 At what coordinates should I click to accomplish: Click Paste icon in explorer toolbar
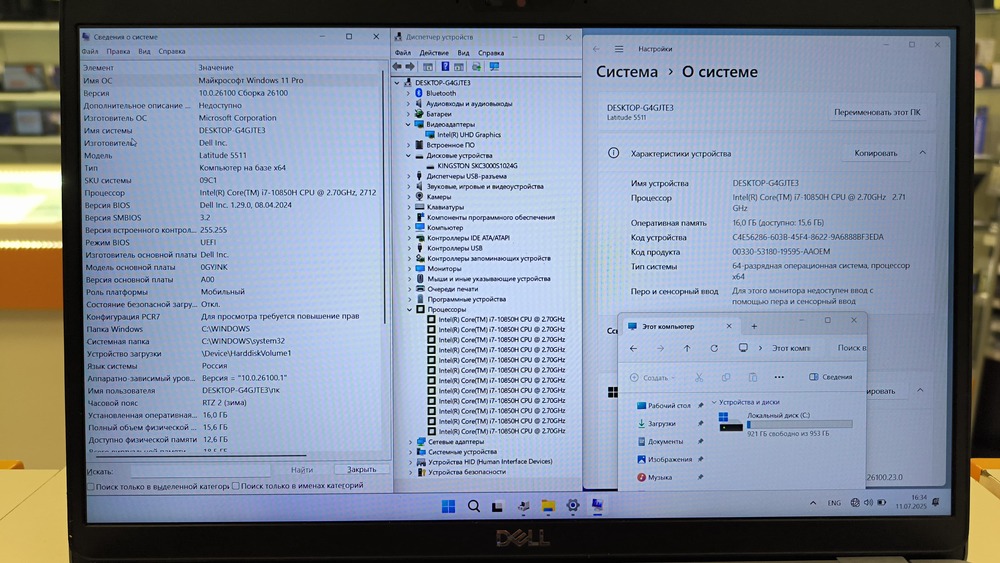point(753,377)
